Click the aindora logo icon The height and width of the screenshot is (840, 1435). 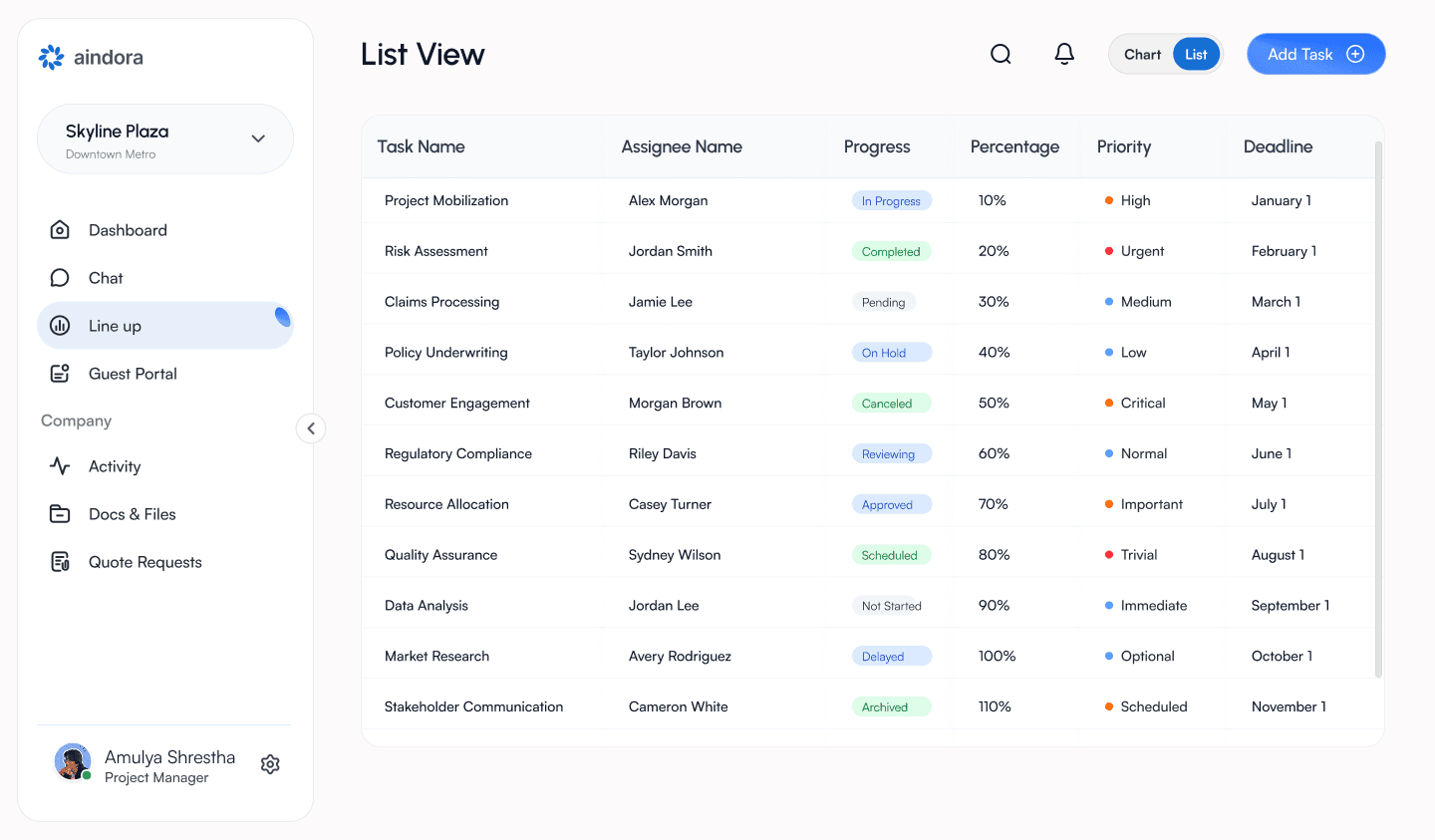pos(51,57)
